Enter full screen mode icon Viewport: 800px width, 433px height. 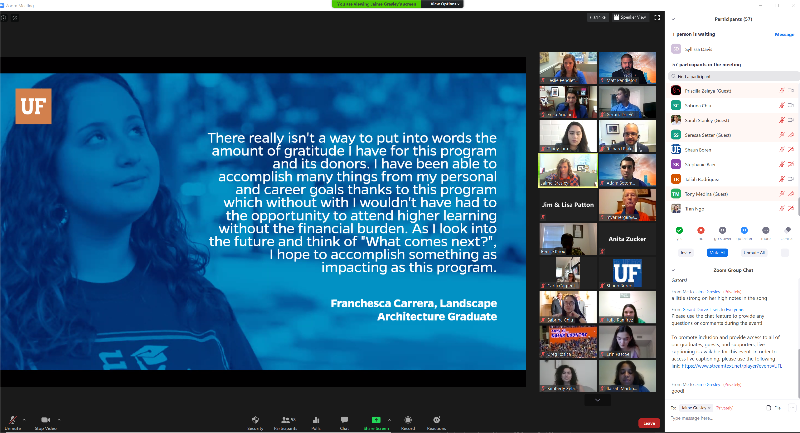[657, 17]
